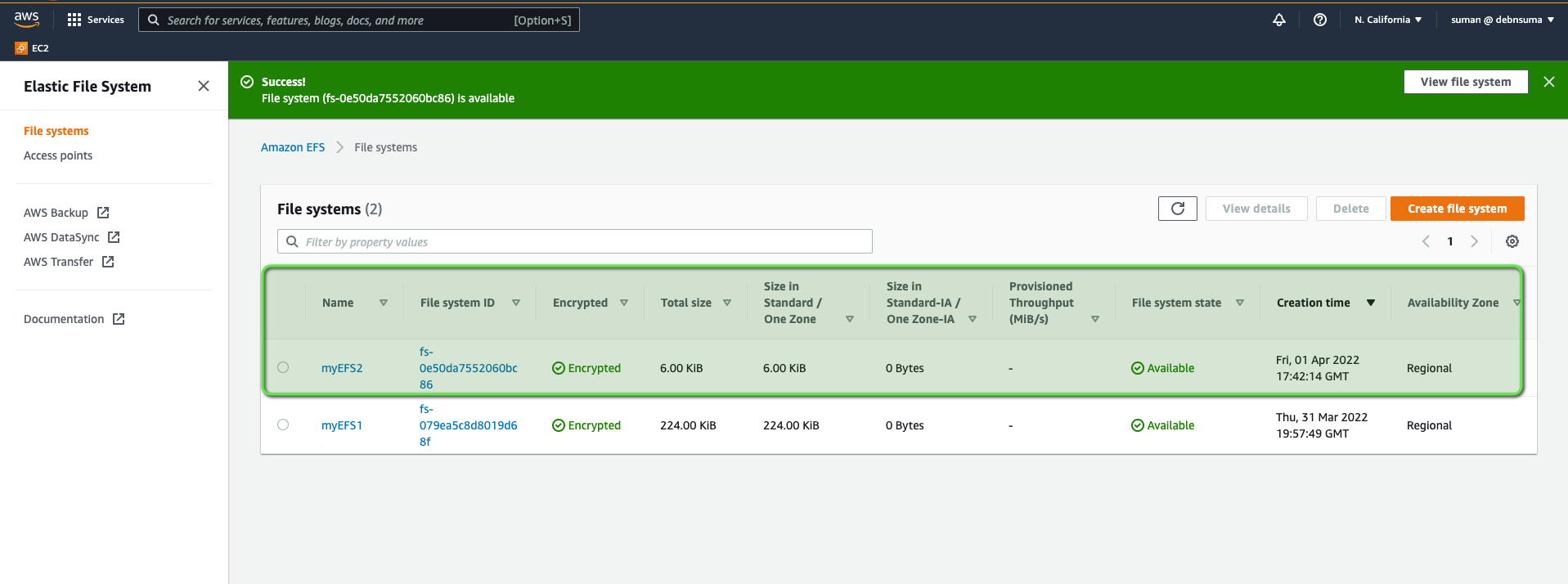
Task: Sort by Total size column arrow
Action: click(727, 303)
